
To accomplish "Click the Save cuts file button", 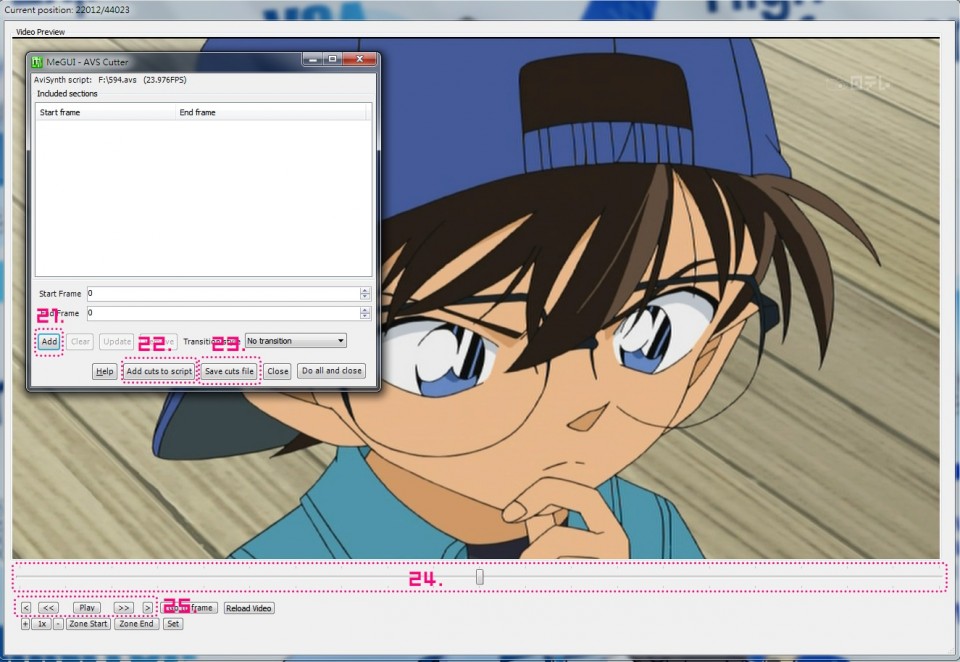I will click(x=229, y=371).
